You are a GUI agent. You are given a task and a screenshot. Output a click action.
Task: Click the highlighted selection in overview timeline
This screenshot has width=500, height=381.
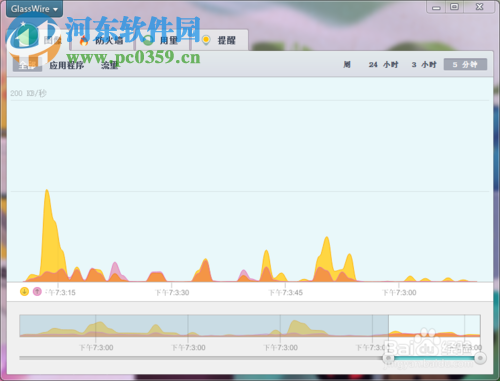click(x=434, y=326)
